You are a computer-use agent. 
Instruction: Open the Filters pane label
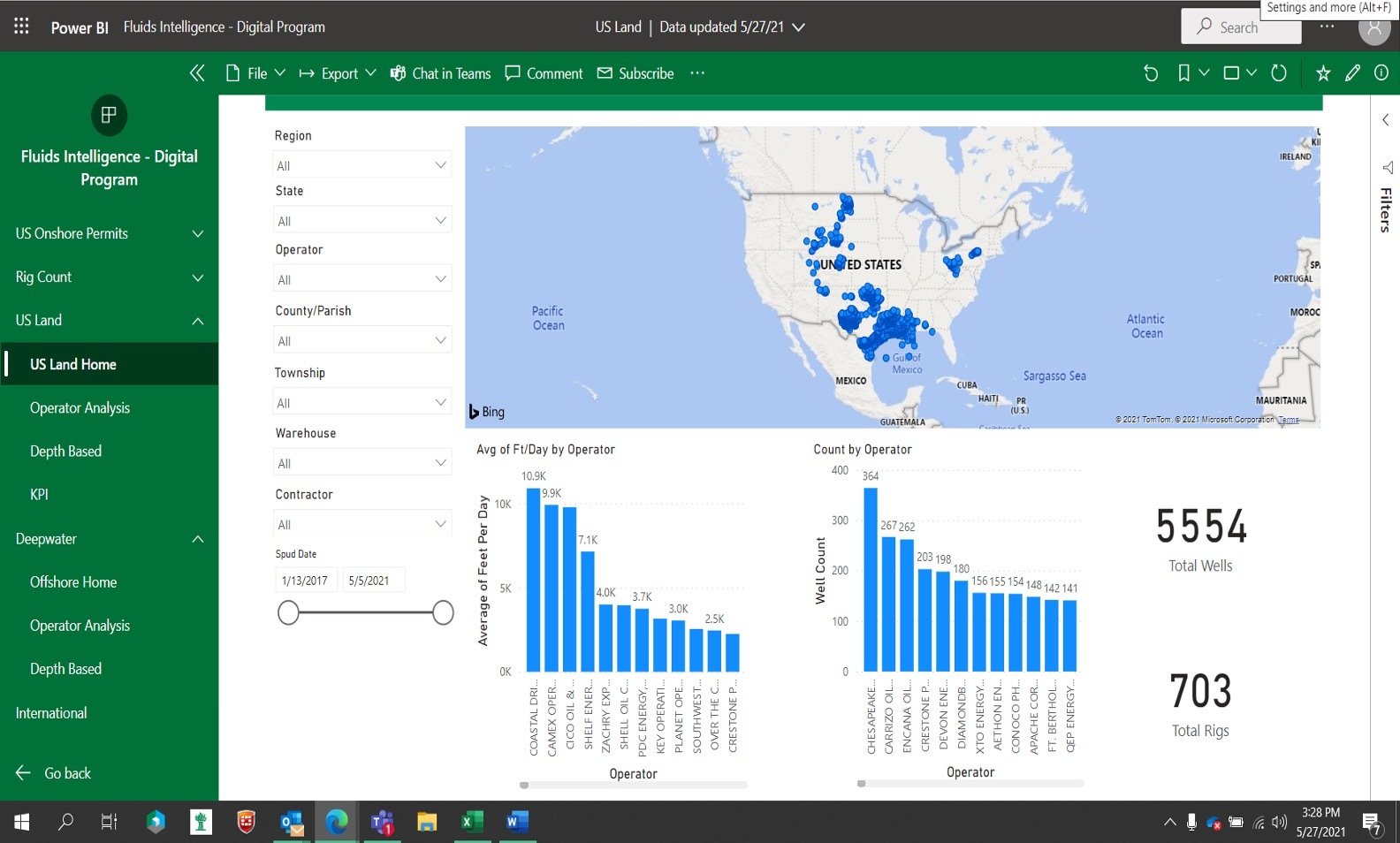[x=1386, y=210]
